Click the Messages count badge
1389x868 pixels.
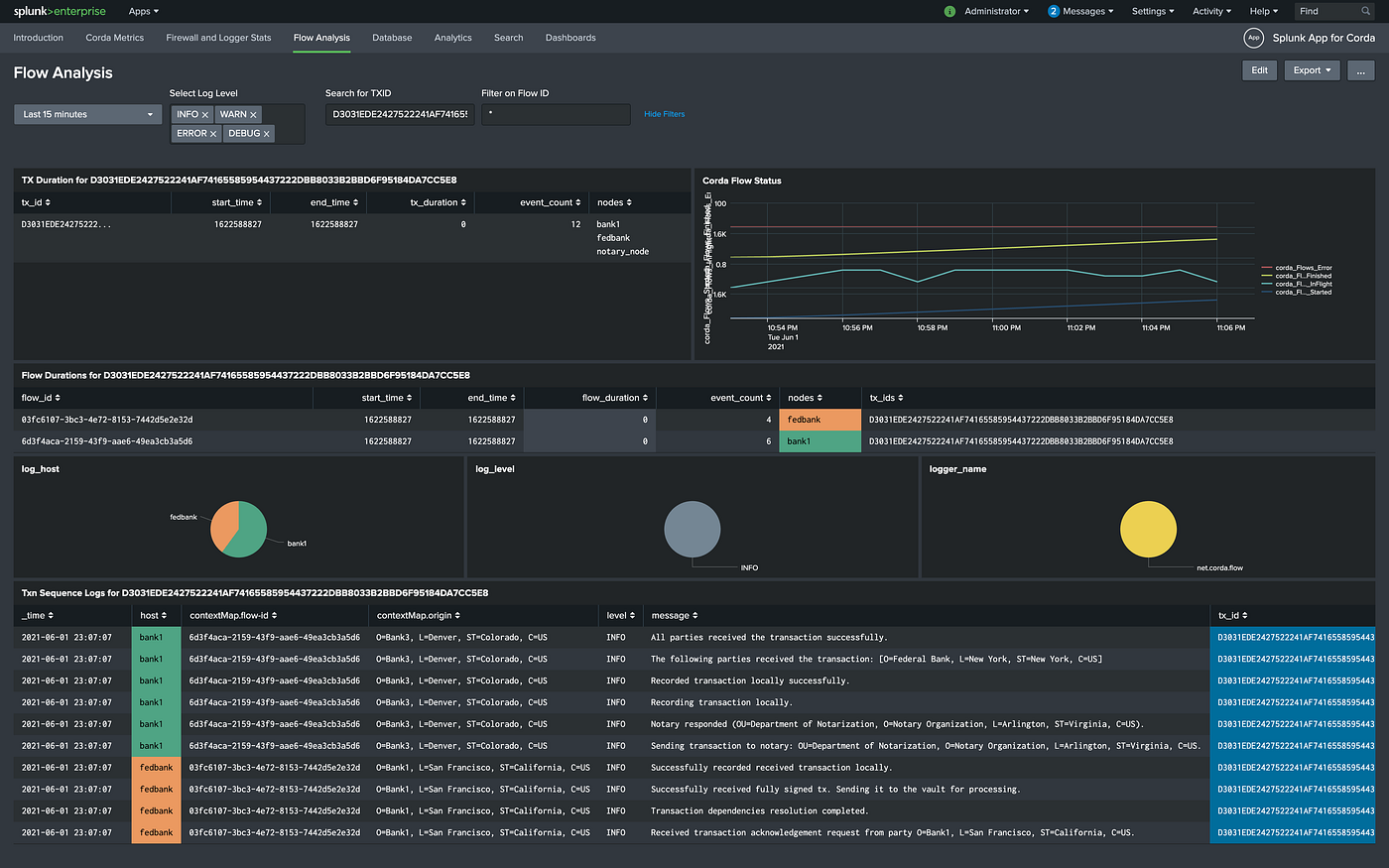[x=1054, y=11]
